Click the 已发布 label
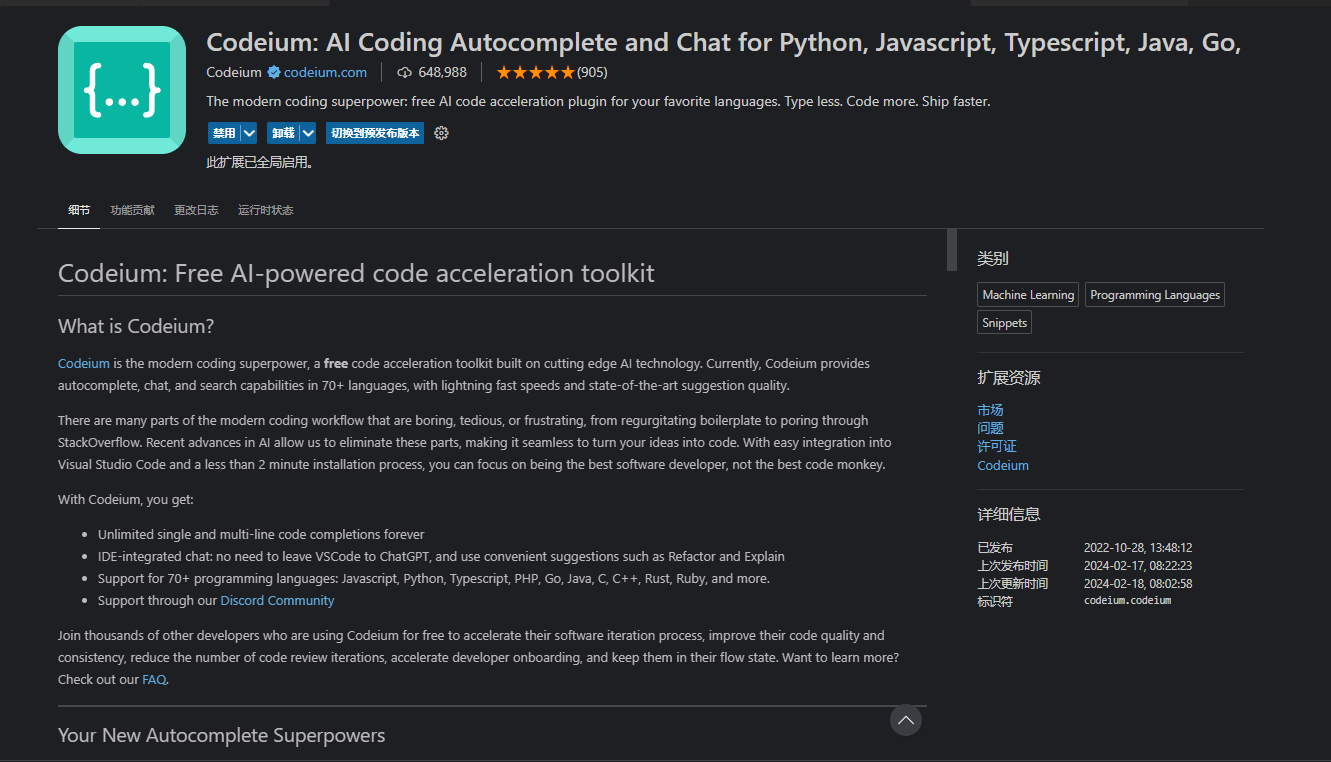The width and height of the screenshot is (1331, 762). click(x=995, y=548)
